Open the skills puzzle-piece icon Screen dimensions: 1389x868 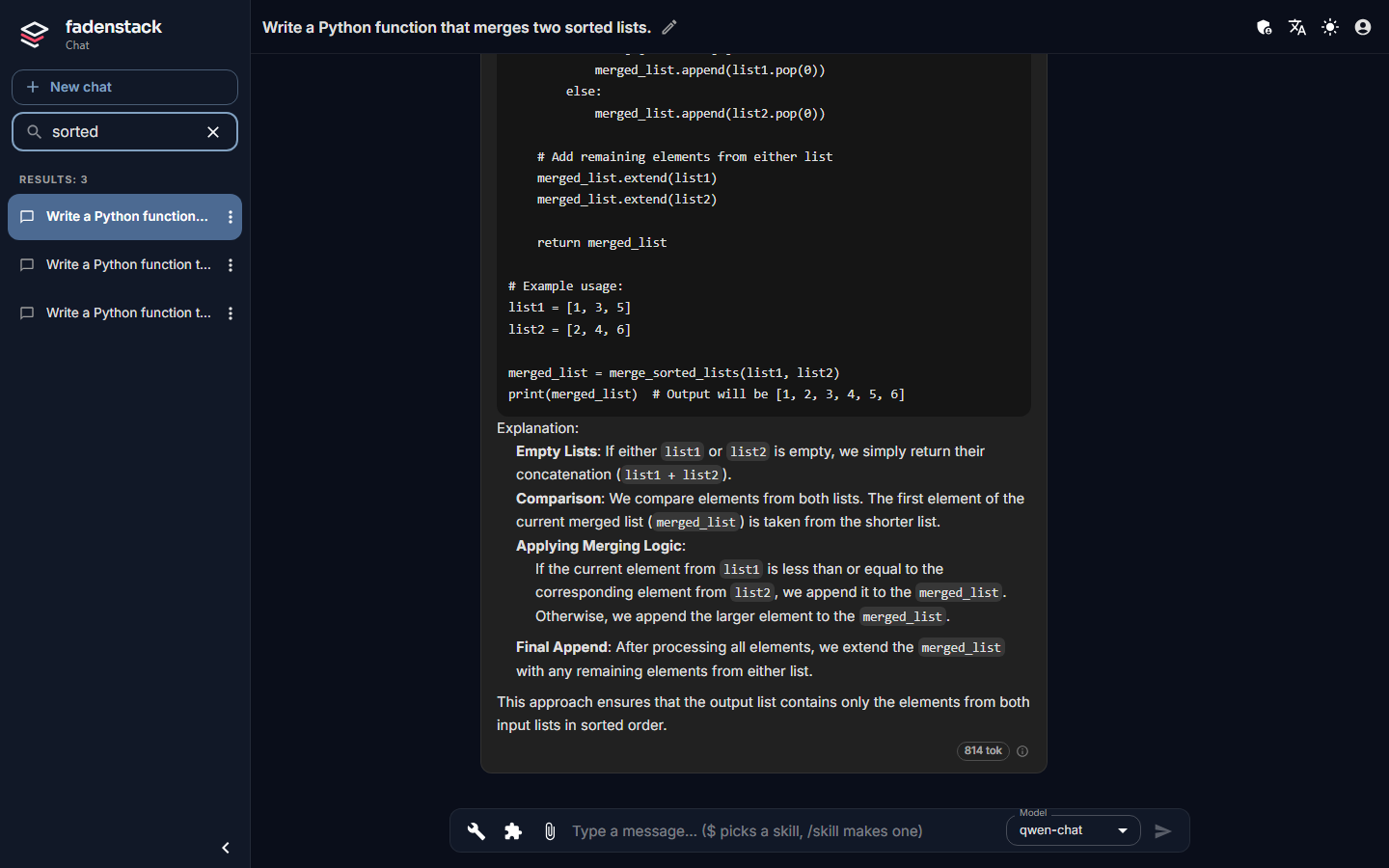tap(513, 831)
